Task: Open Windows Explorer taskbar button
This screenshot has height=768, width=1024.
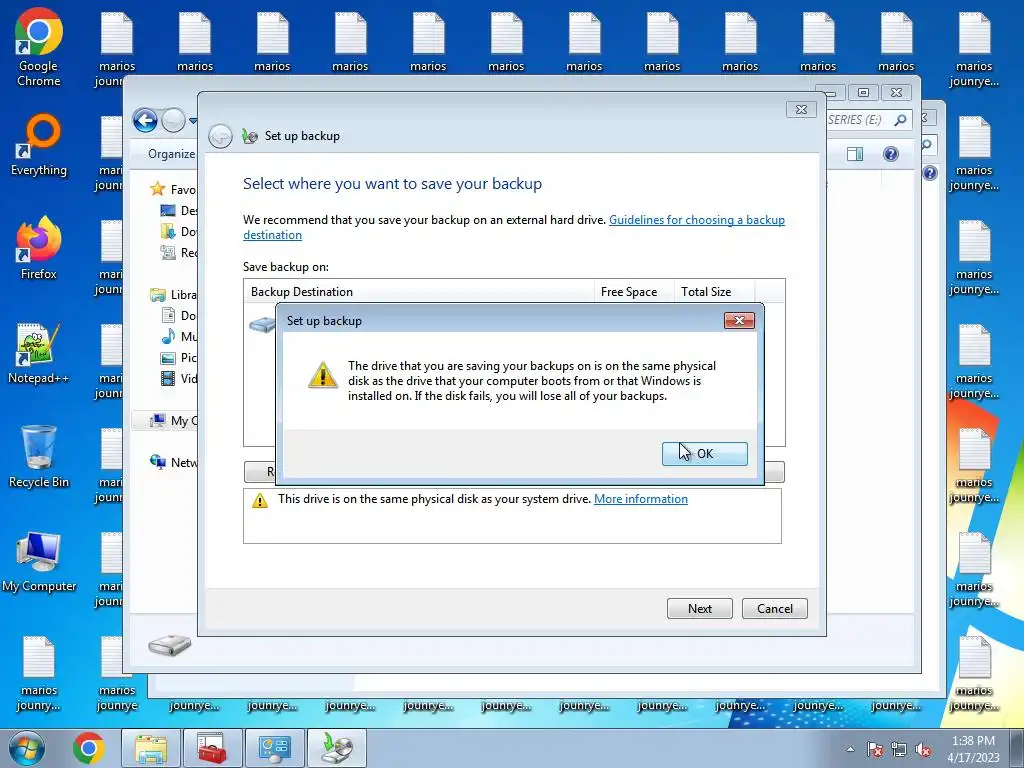Action: tap(150, 748)
